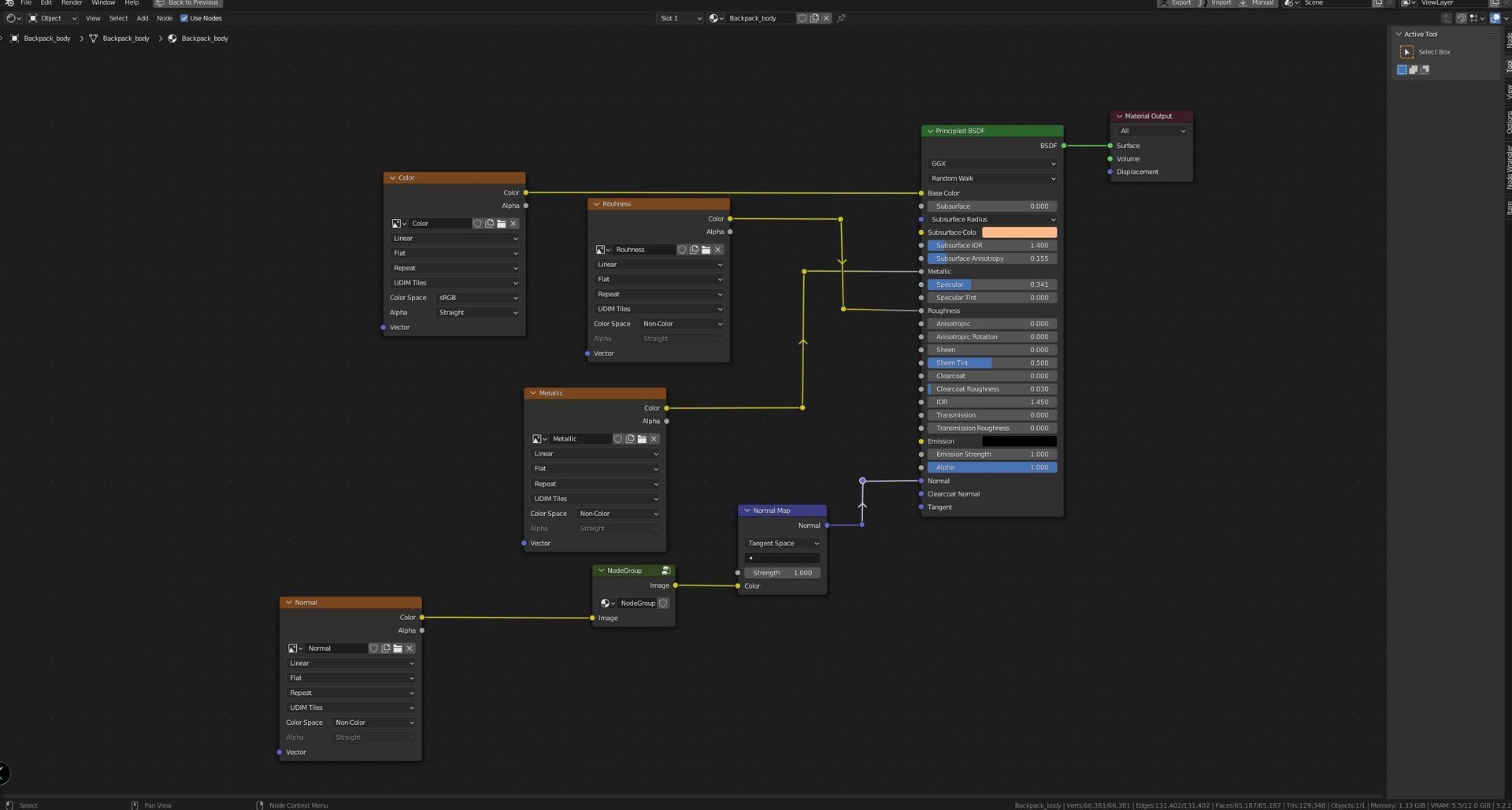Click the Back to Previous button
Image resolution: width=1512 pixels, height=810 pixels.
[x=188, y=2]
